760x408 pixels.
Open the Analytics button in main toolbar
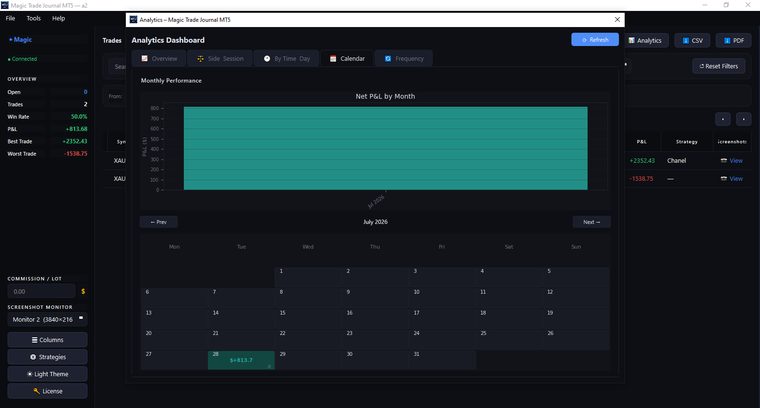click(x=645, y=40)
